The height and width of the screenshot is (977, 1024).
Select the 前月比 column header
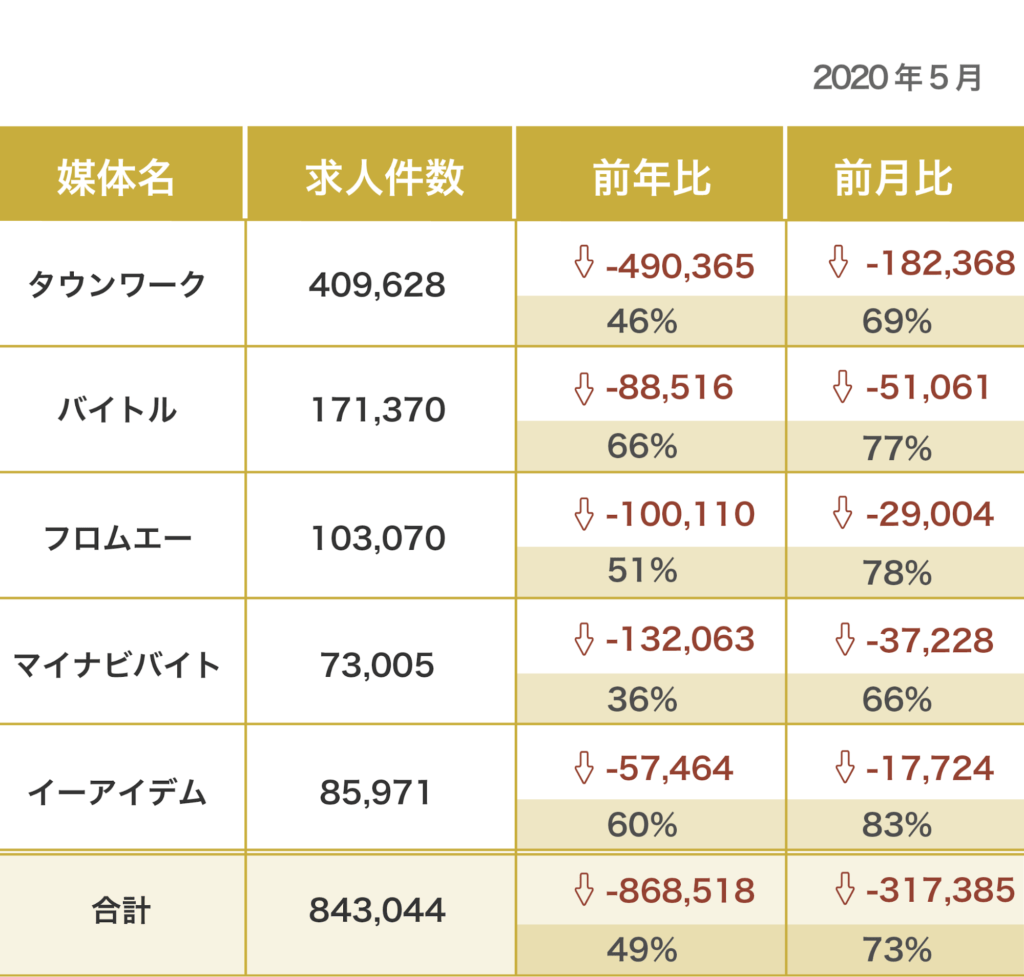click(895, 178)
